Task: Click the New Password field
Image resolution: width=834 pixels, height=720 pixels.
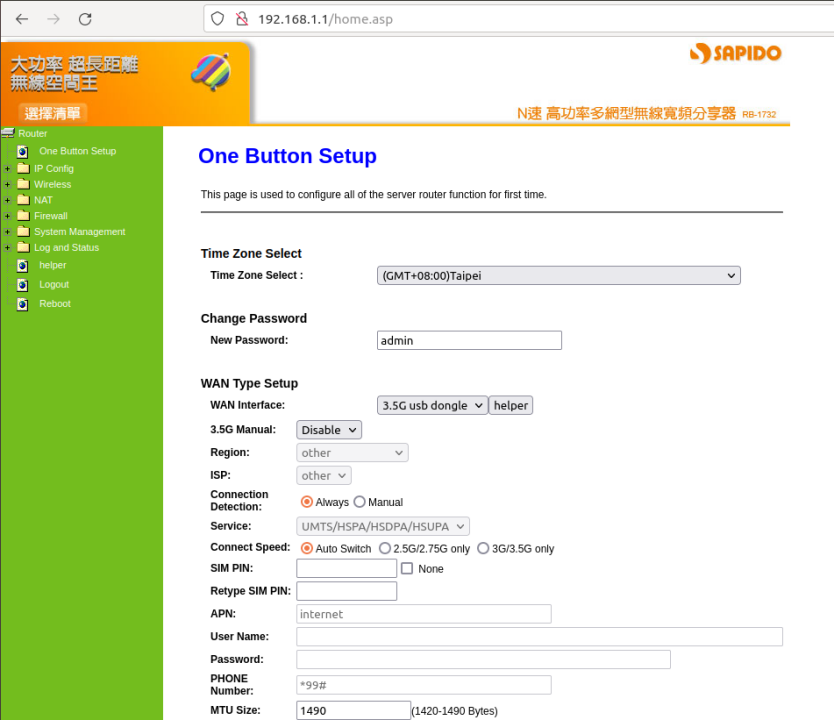Action: click(469, 340)
